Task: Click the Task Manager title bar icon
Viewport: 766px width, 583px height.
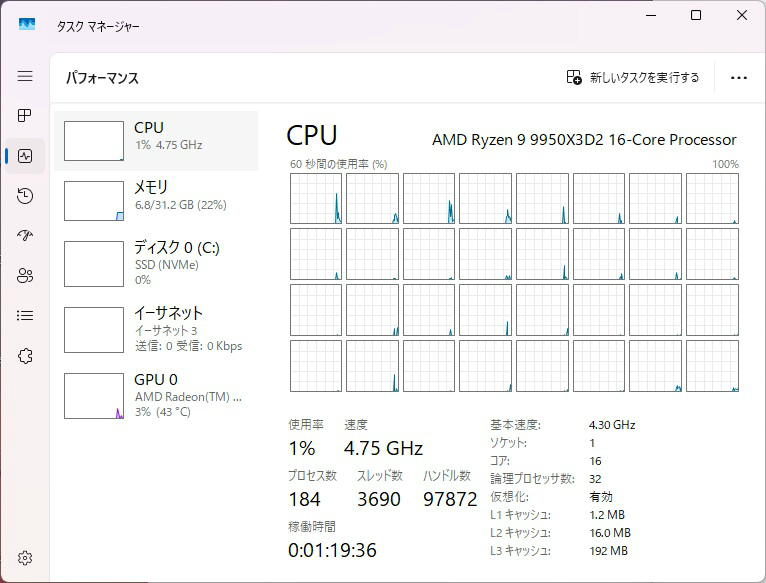Action: coord(27,24)
